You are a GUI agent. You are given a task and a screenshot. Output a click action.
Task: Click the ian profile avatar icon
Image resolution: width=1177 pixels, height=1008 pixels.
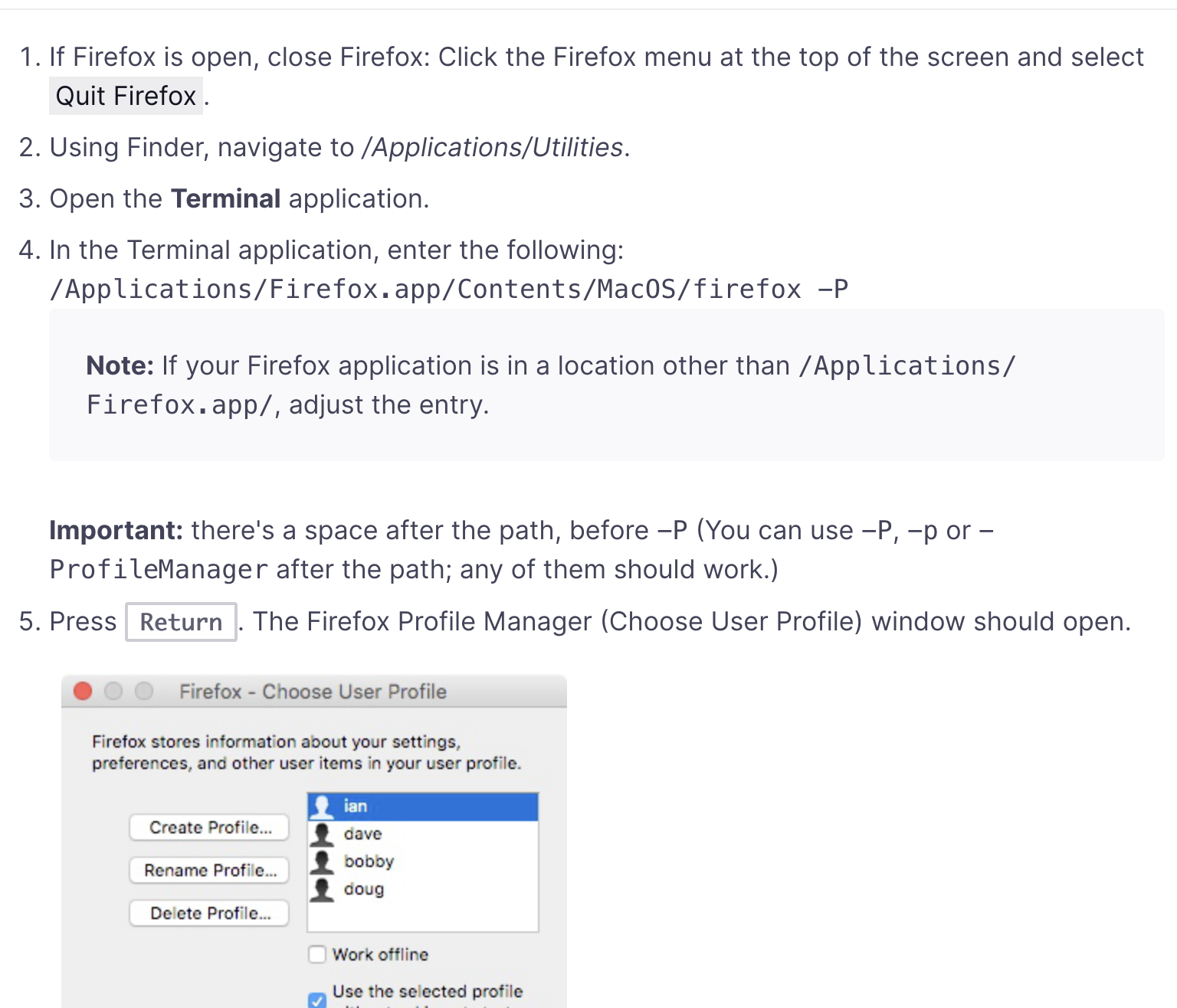[x=323, y=807]
